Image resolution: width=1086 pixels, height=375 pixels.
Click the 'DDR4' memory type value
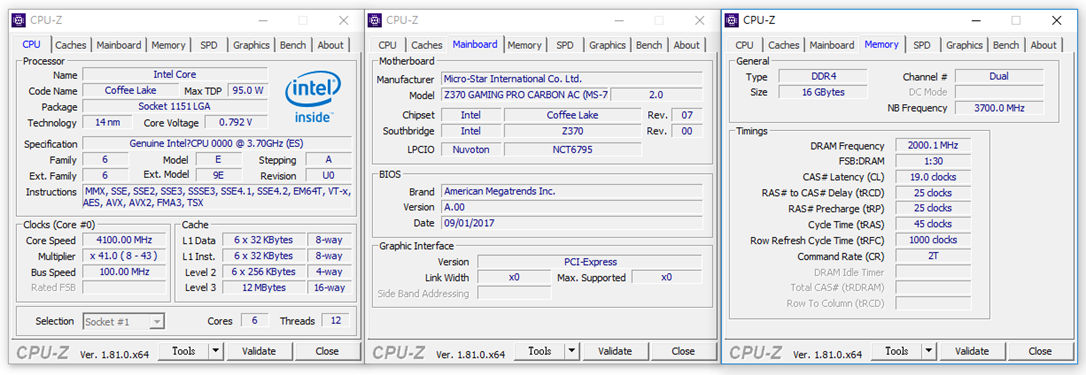pos(823,76)
